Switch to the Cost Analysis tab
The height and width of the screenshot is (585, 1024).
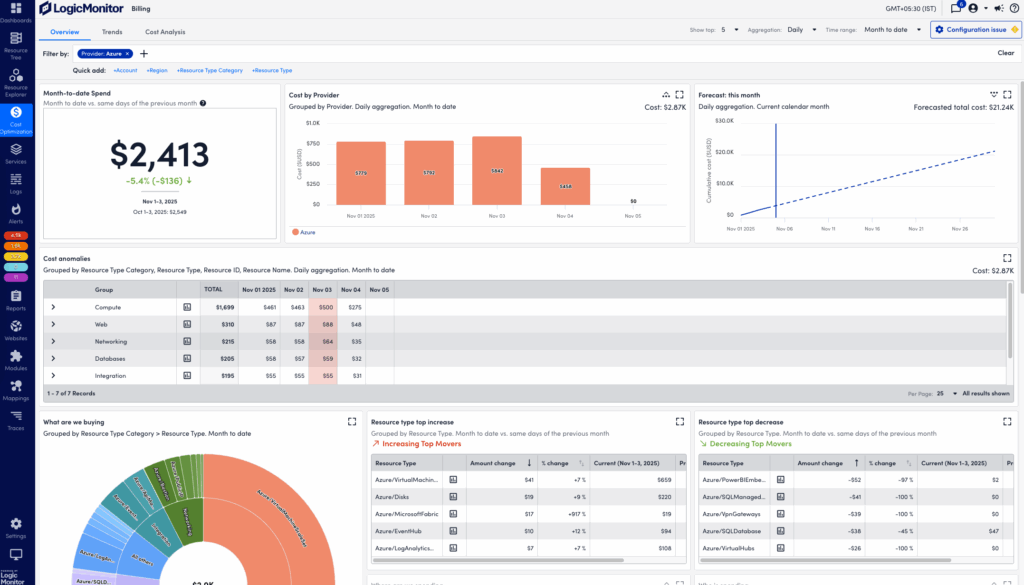[164, 31]
